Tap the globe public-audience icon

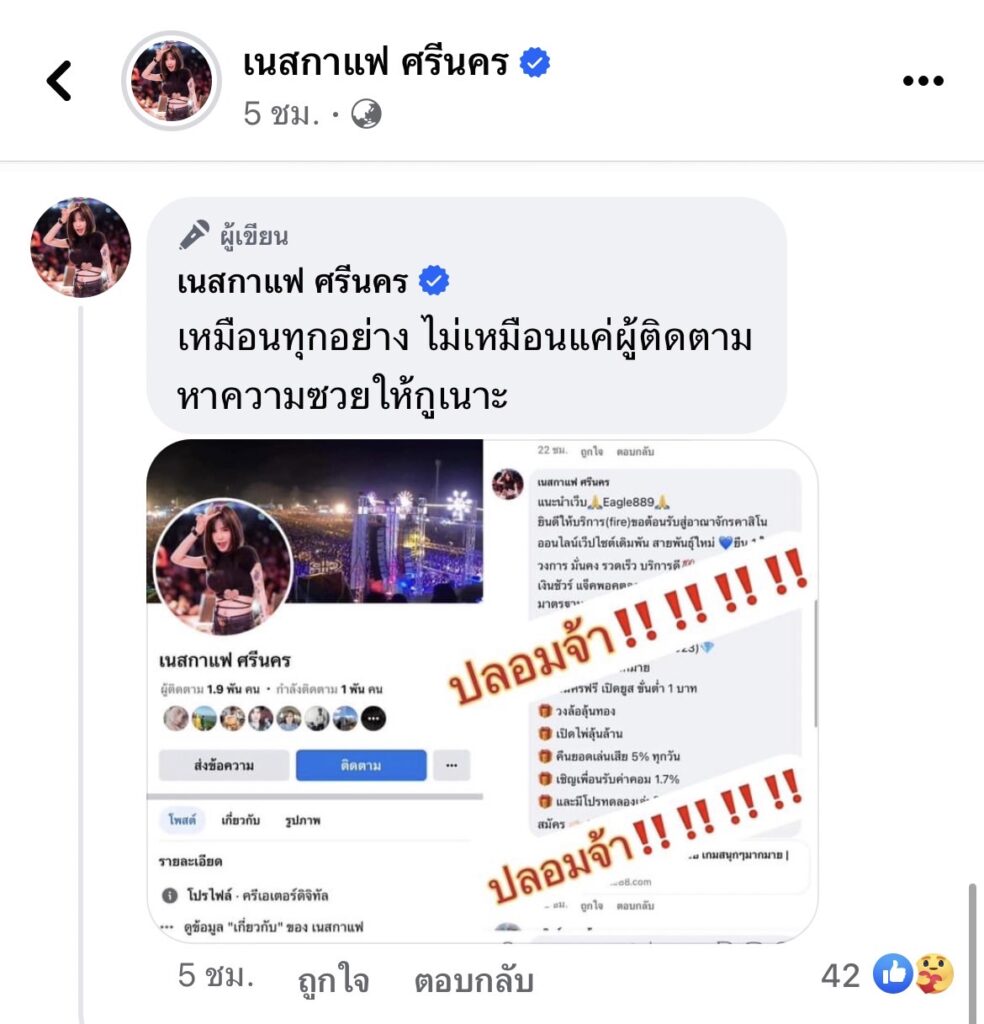366,114
